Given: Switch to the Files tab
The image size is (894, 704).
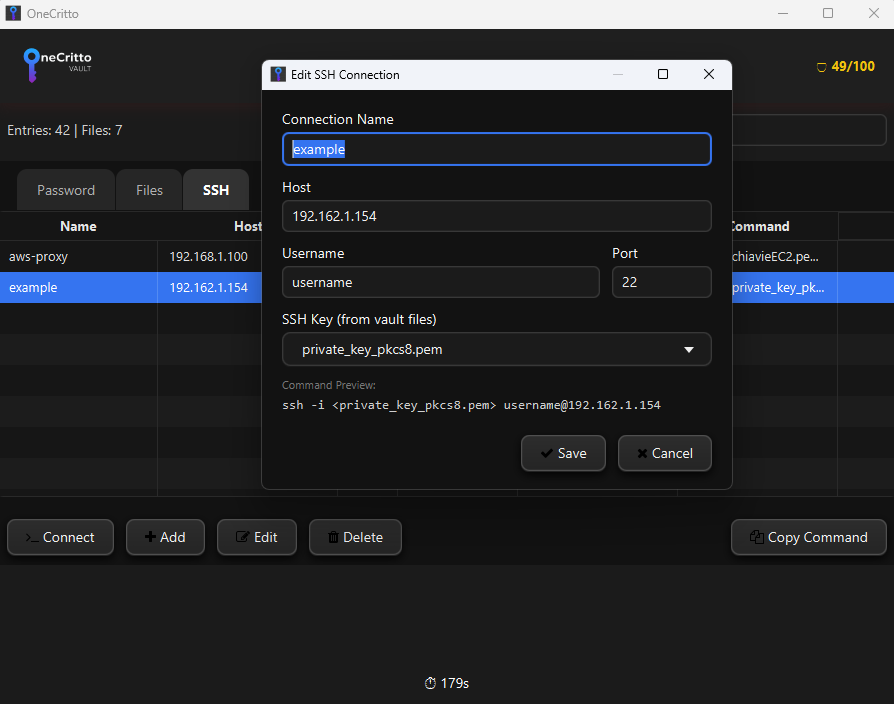Looking at the screenshot, I should coord(148,189).
